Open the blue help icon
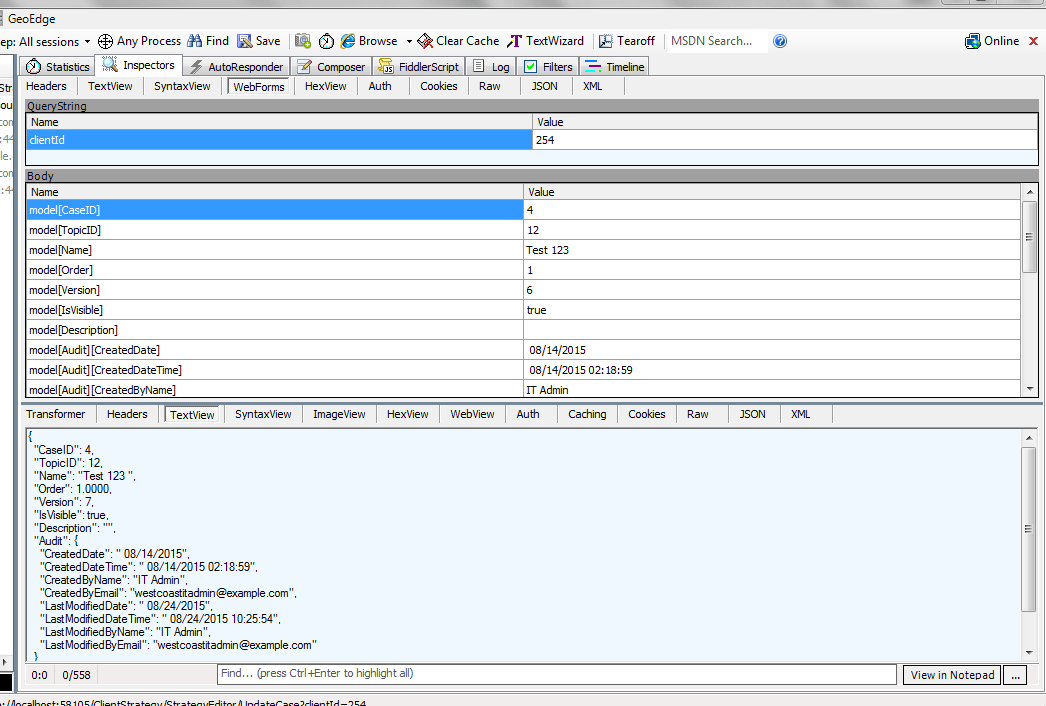This screenshot has width=1046, height=706. [x=780, y=41]
